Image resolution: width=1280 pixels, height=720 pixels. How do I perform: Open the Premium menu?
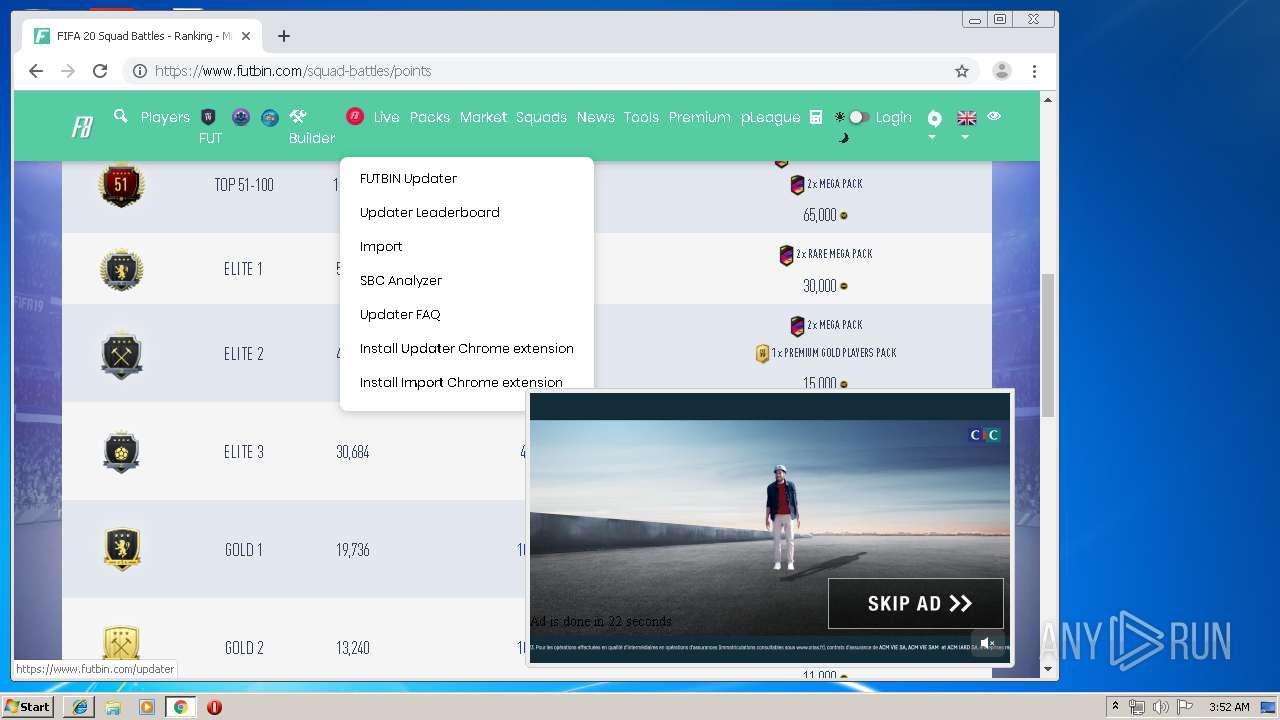(699, 117)
